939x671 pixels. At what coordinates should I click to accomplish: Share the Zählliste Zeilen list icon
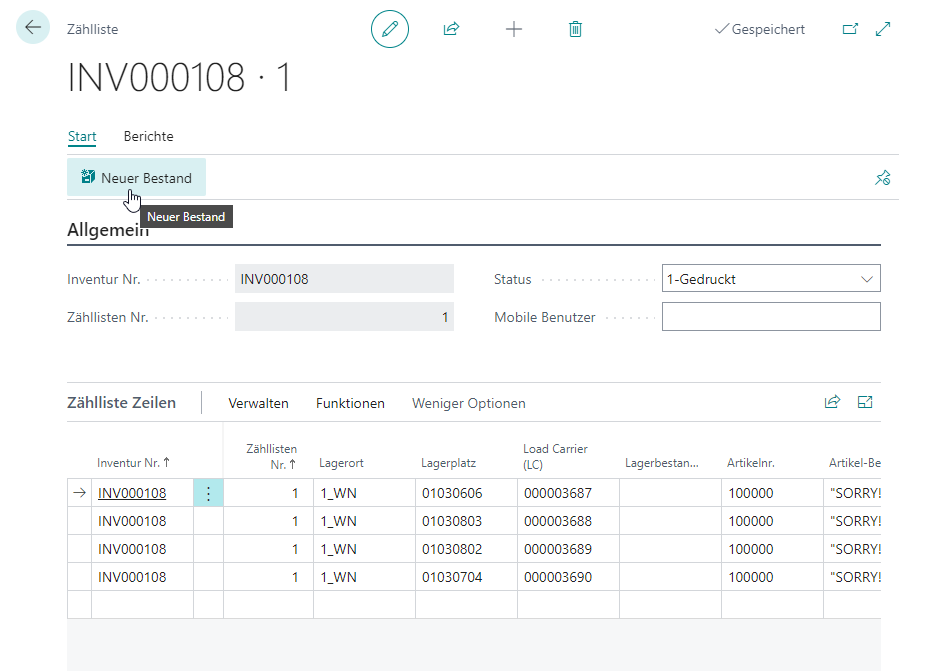[832, 402]
